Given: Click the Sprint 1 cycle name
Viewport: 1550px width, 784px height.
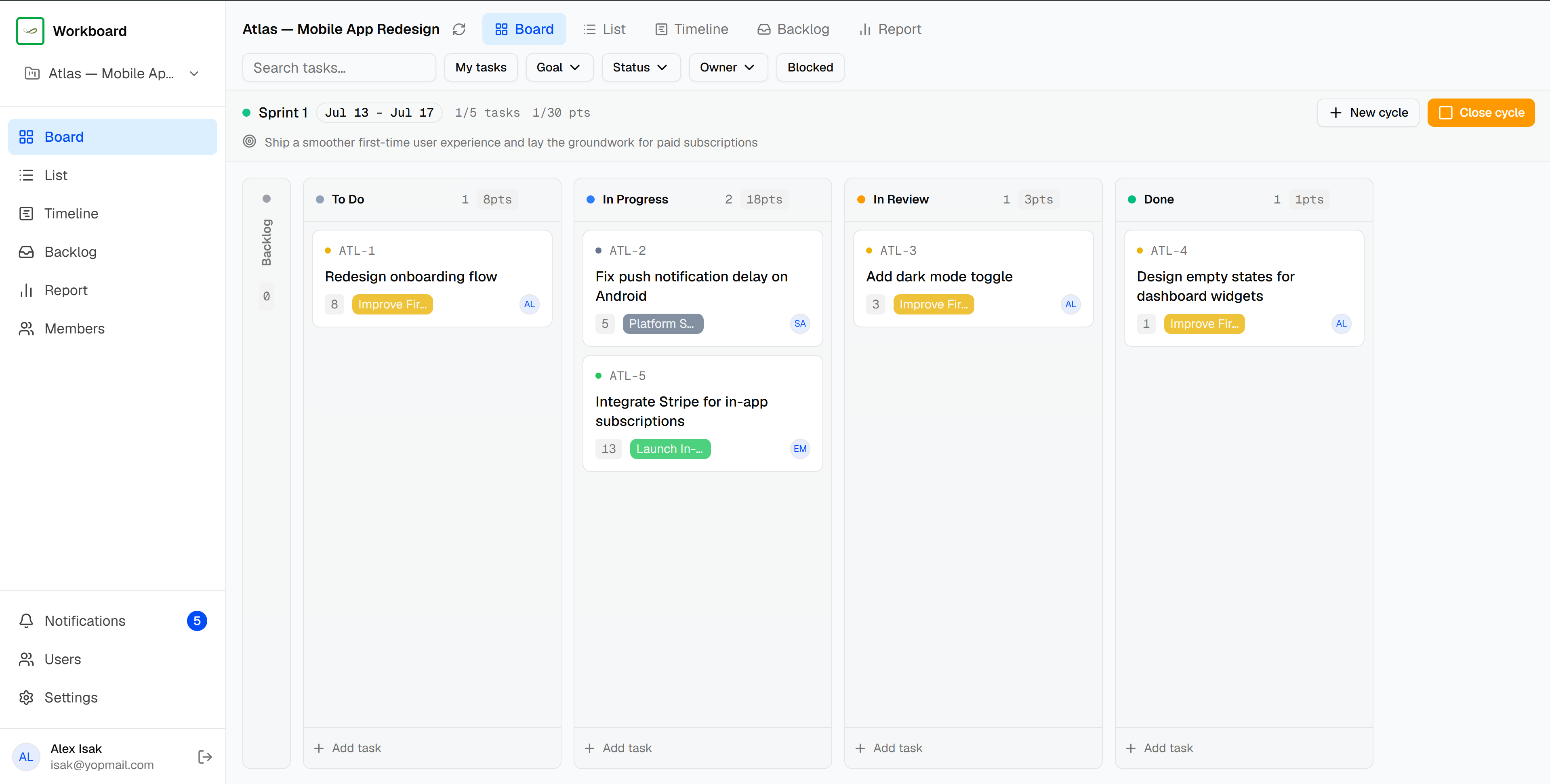Looking at the screenshot, I should pos(283,112).
